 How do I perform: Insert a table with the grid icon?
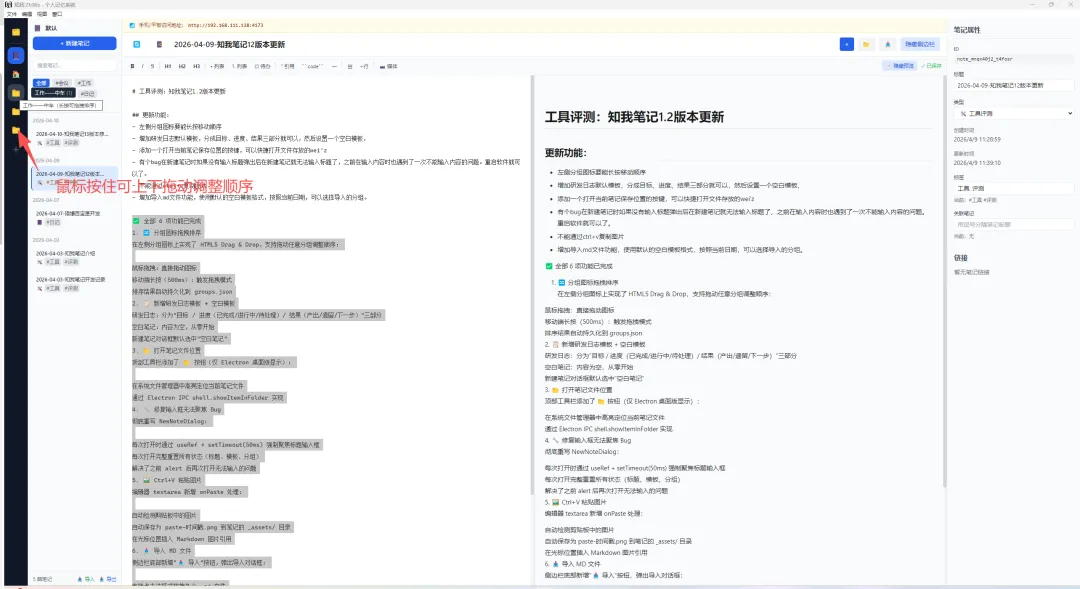(x=350, y=66)
